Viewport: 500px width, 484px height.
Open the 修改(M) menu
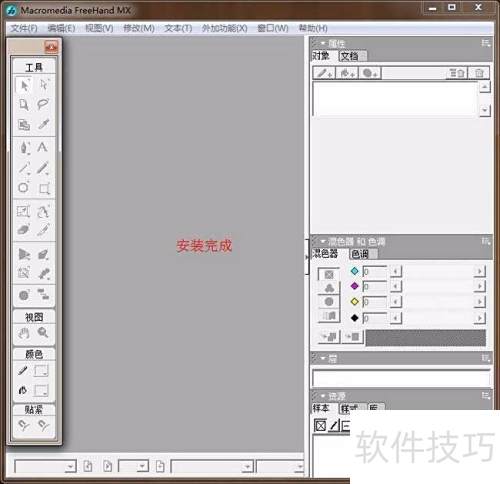pyautogui.click(x=139, y=28)
